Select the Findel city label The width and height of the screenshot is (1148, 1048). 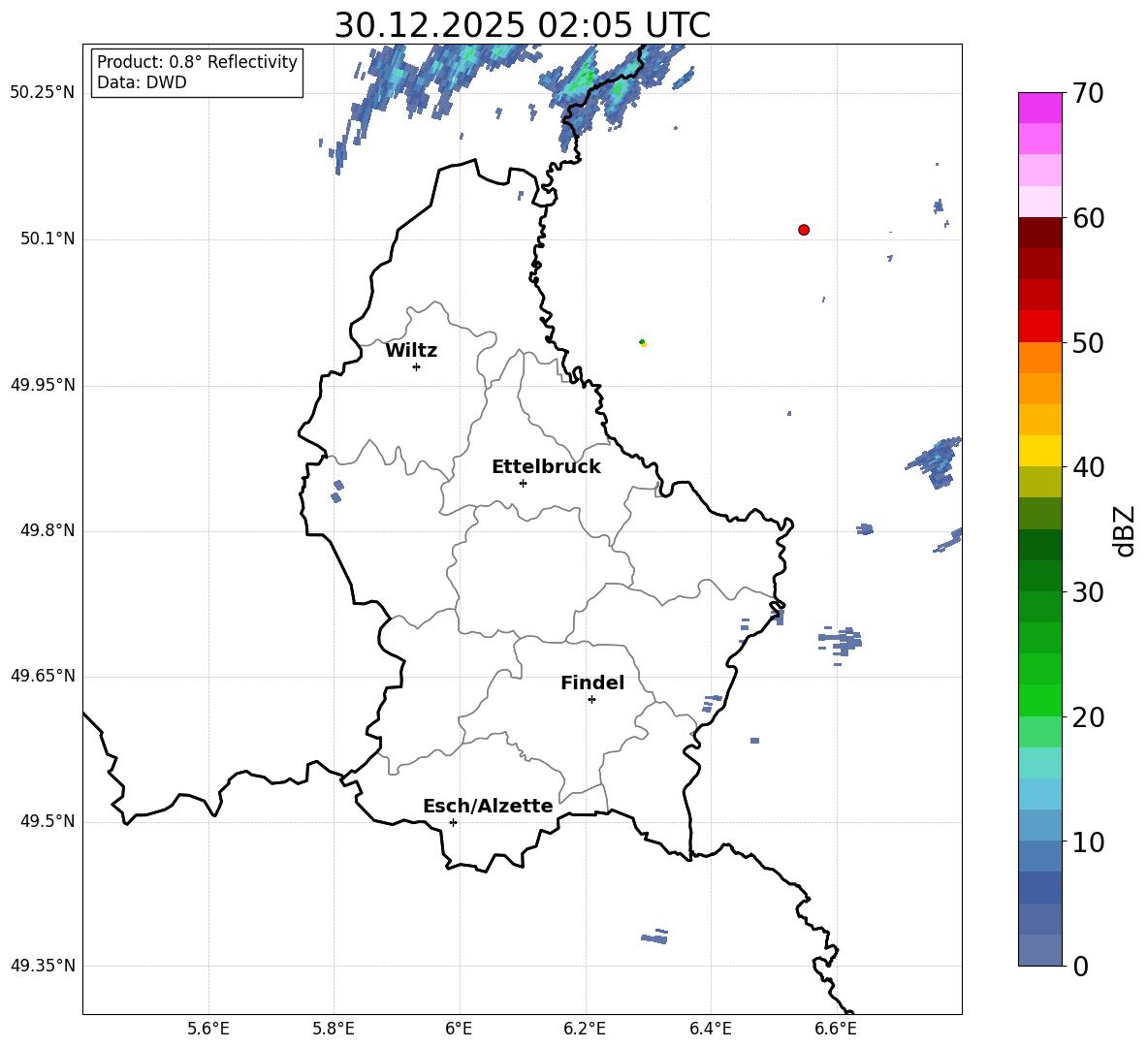[x=592, y=683]
